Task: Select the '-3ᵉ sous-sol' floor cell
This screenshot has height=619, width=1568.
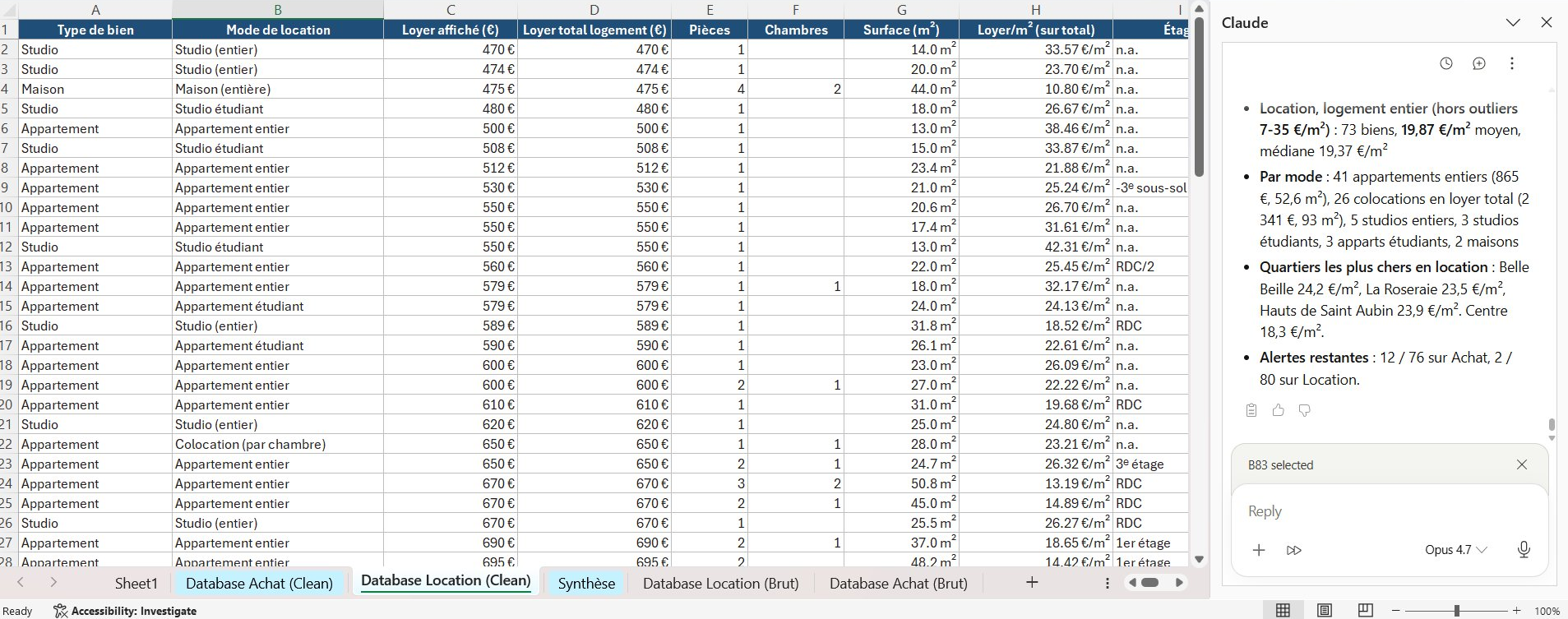Action: (1151, 187)
